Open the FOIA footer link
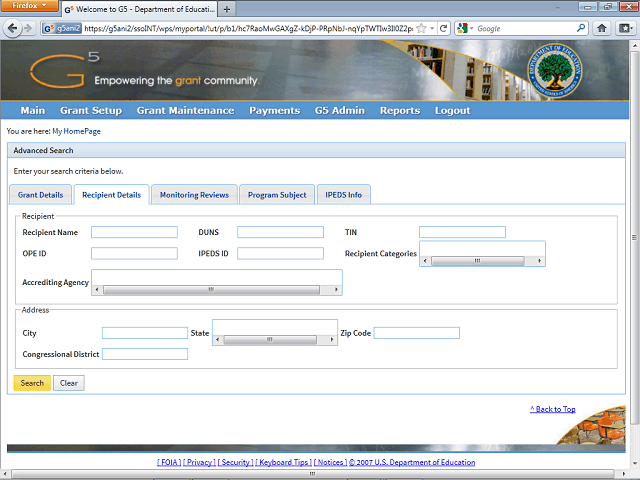Image resolution: width=640 pixels, height=480 pixels. point(169,462)
